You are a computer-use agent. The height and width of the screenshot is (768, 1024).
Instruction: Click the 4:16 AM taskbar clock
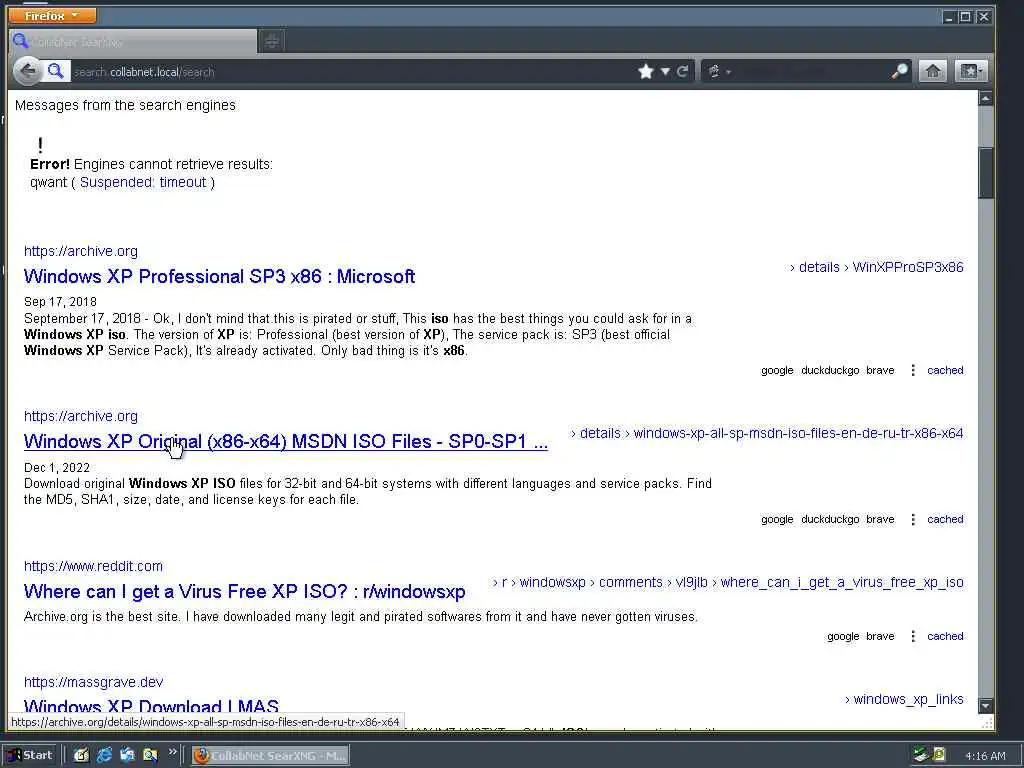[x=985, y=756]
